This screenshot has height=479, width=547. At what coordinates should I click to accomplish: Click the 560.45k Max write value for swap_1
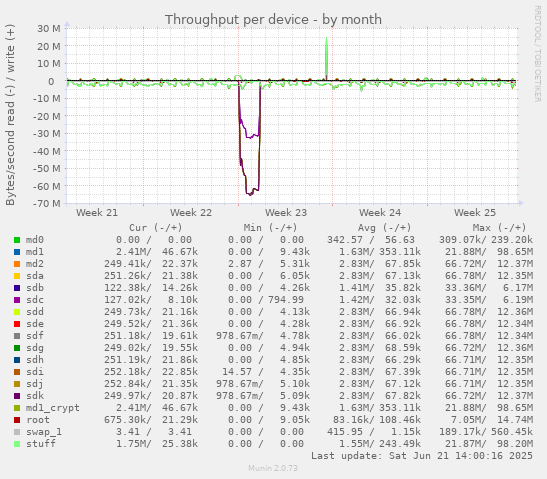(x=512, y=432)
